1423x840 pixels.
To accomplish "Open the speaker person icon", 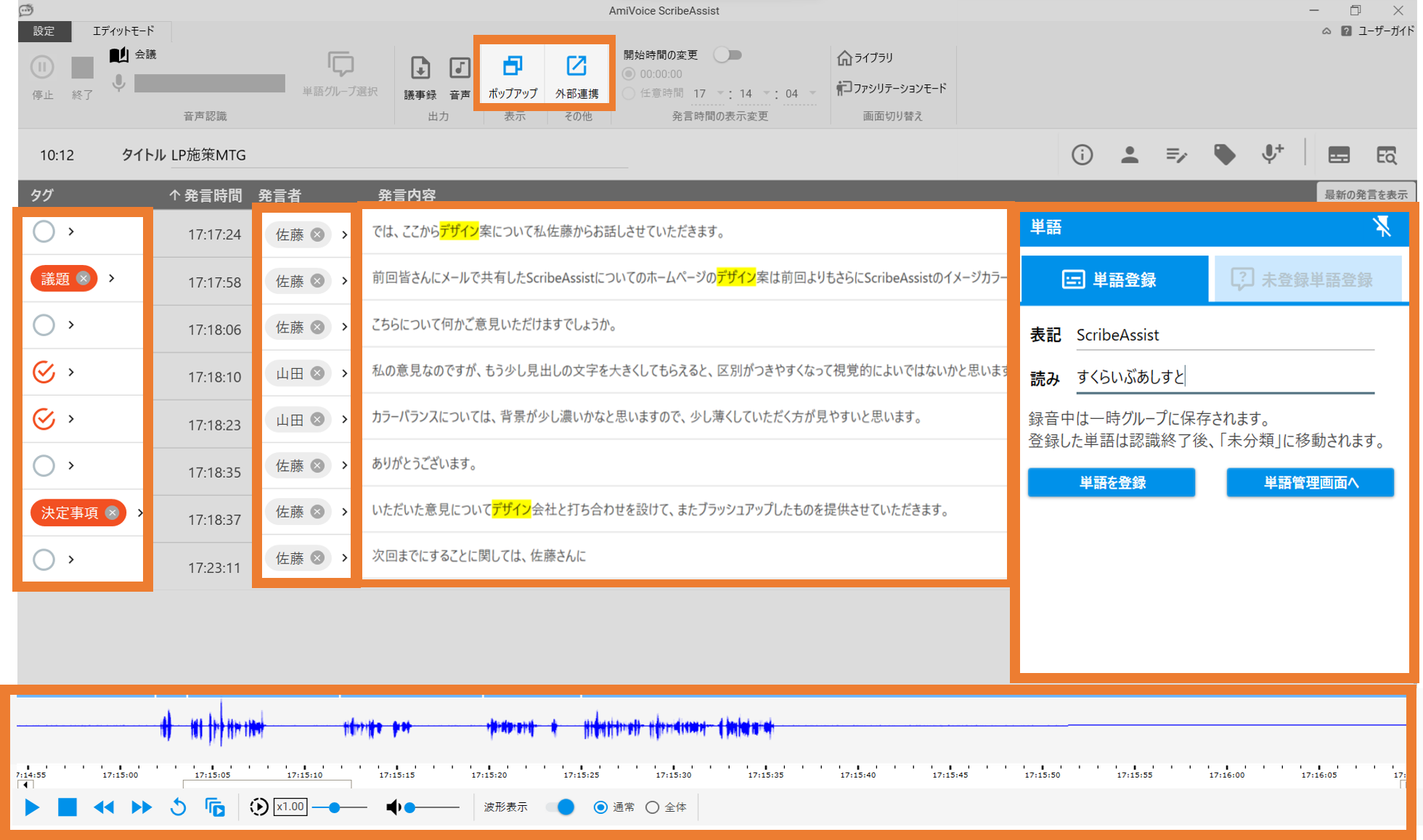I will click(1129, 155).
